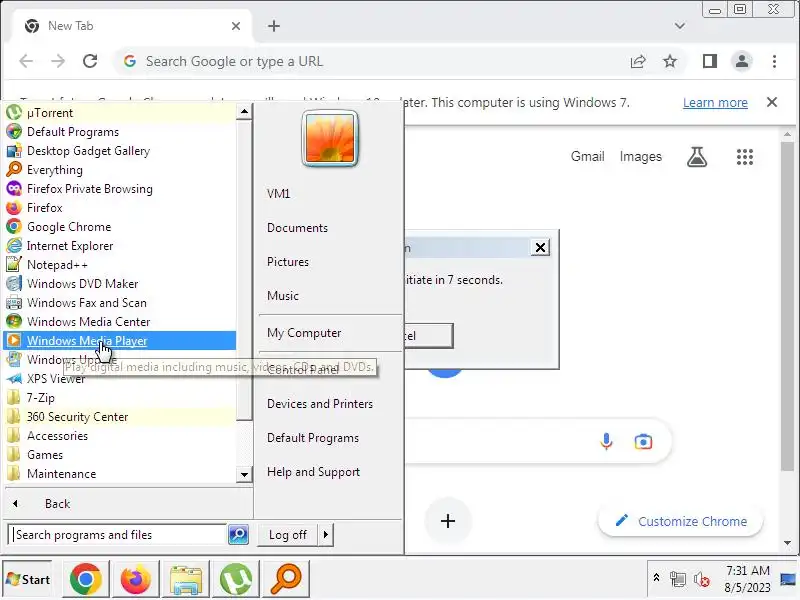Open Firefox from the Start menu list
The image size is (800, 600).
(120, 208)
